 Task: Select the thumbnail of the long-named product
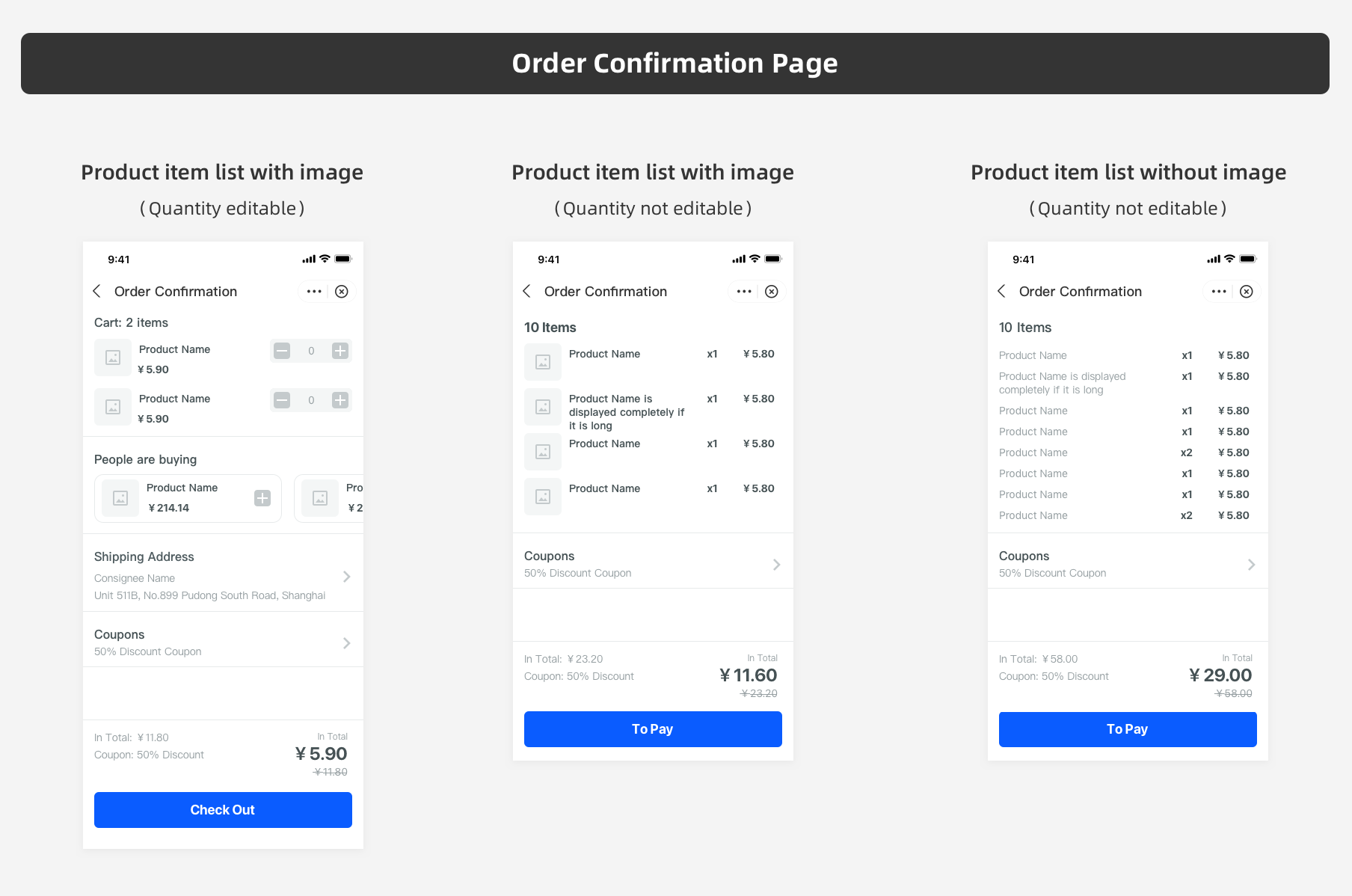pyautogui.click(x=543, y=407)
